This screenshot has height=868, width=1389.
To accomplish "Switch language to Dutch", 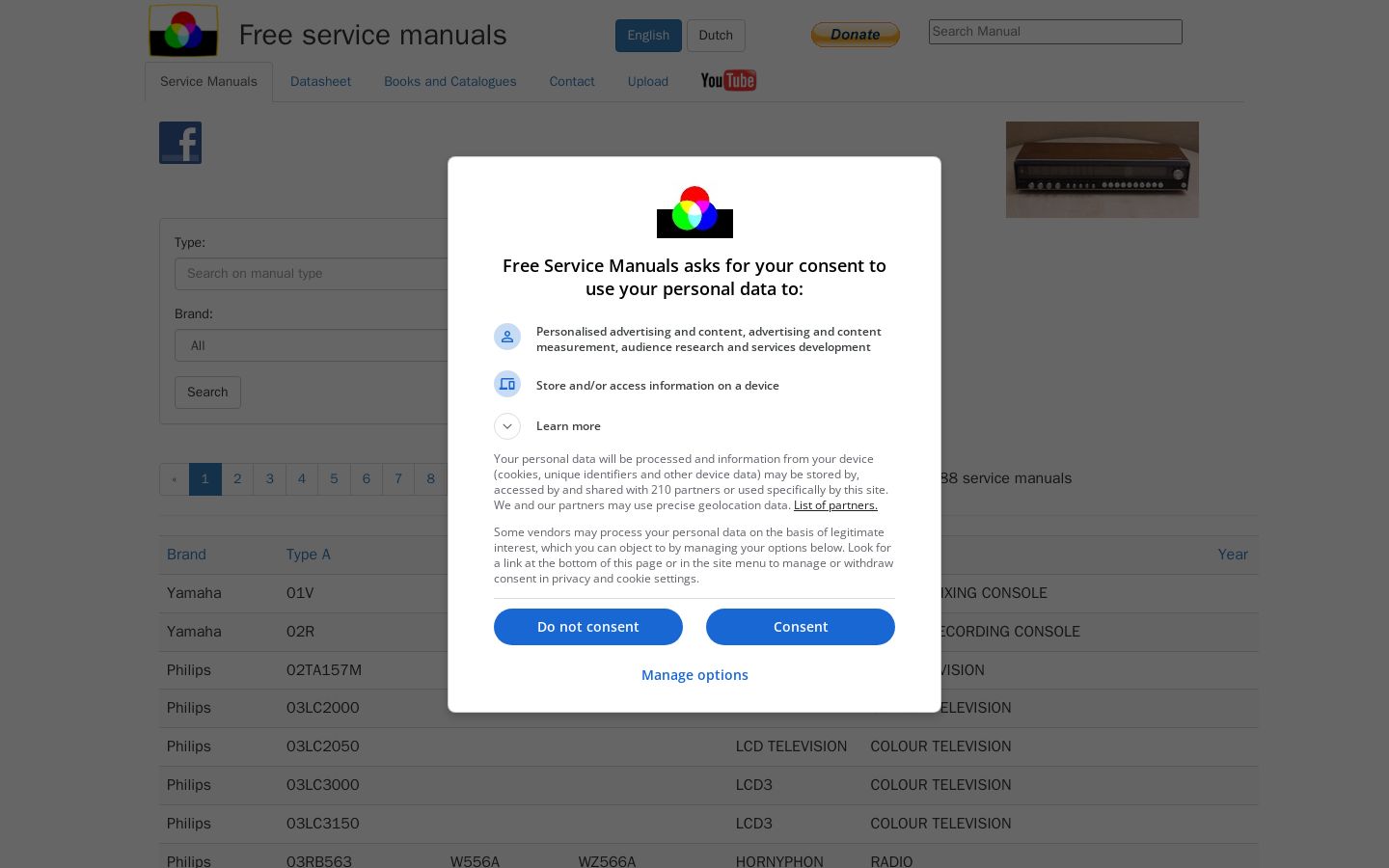I will (716, 36).
